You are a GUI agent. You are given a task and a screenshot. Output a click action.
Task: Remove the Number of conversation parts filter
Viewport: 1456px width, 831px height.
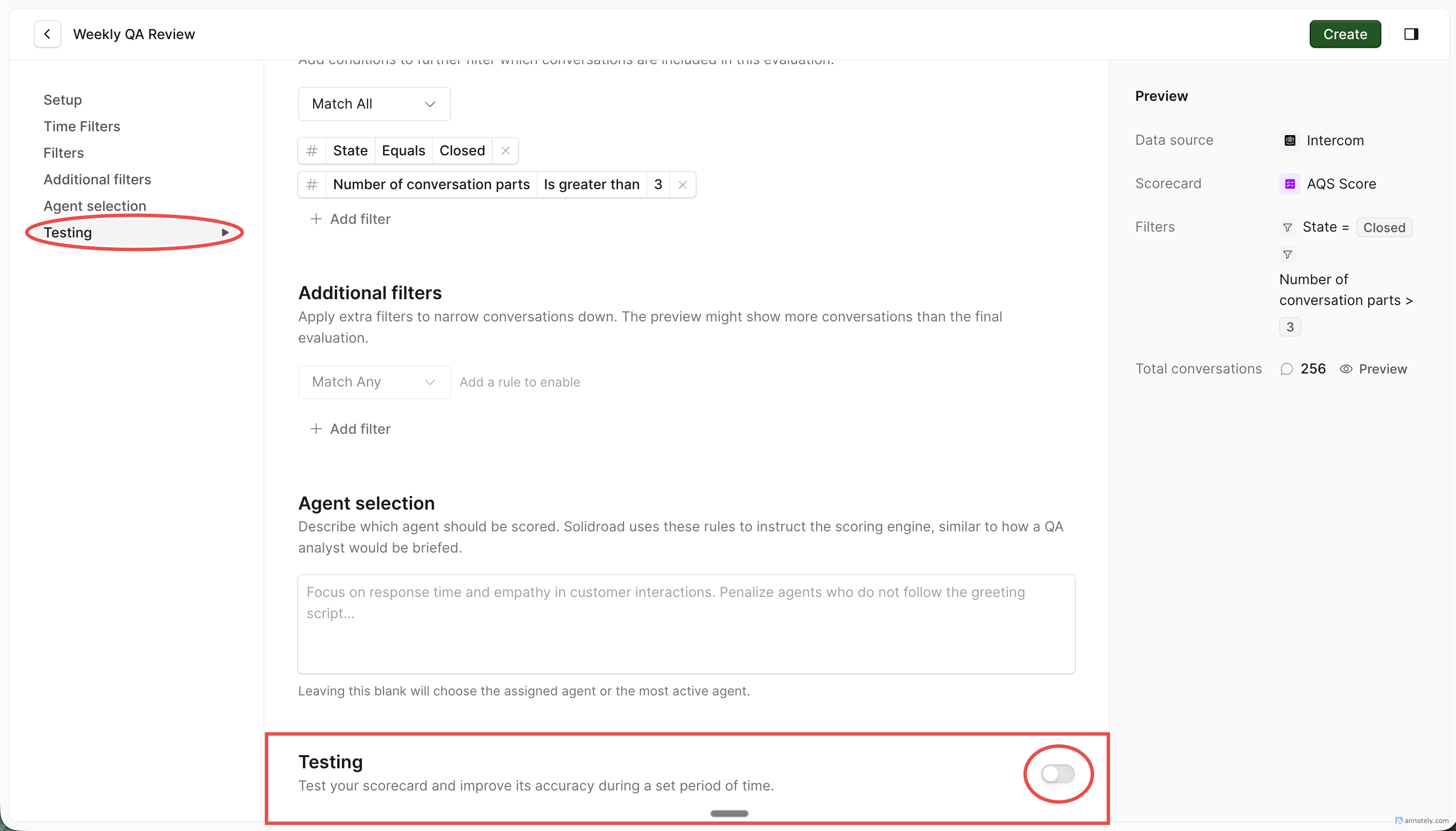click(682, 184)
